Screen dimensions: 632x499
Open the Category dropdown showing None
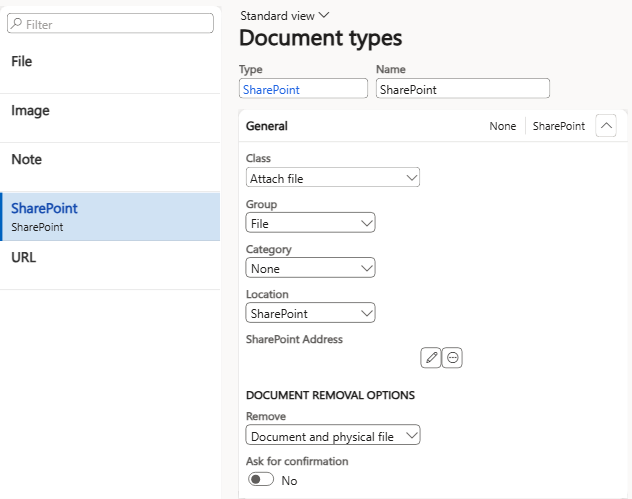point(310,268)
